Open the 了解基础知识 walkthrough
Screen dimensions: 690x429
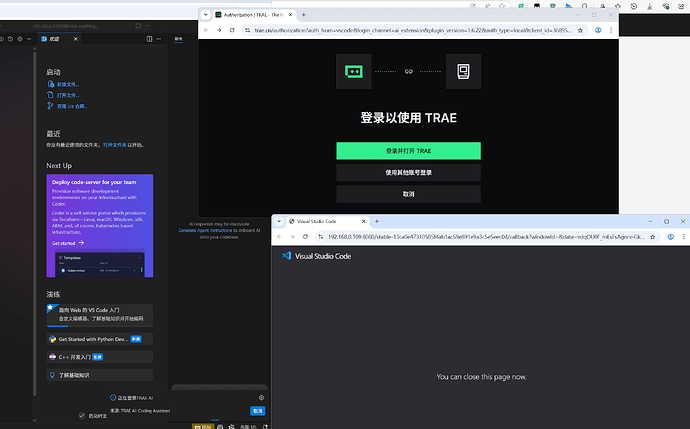coord(100,375)
